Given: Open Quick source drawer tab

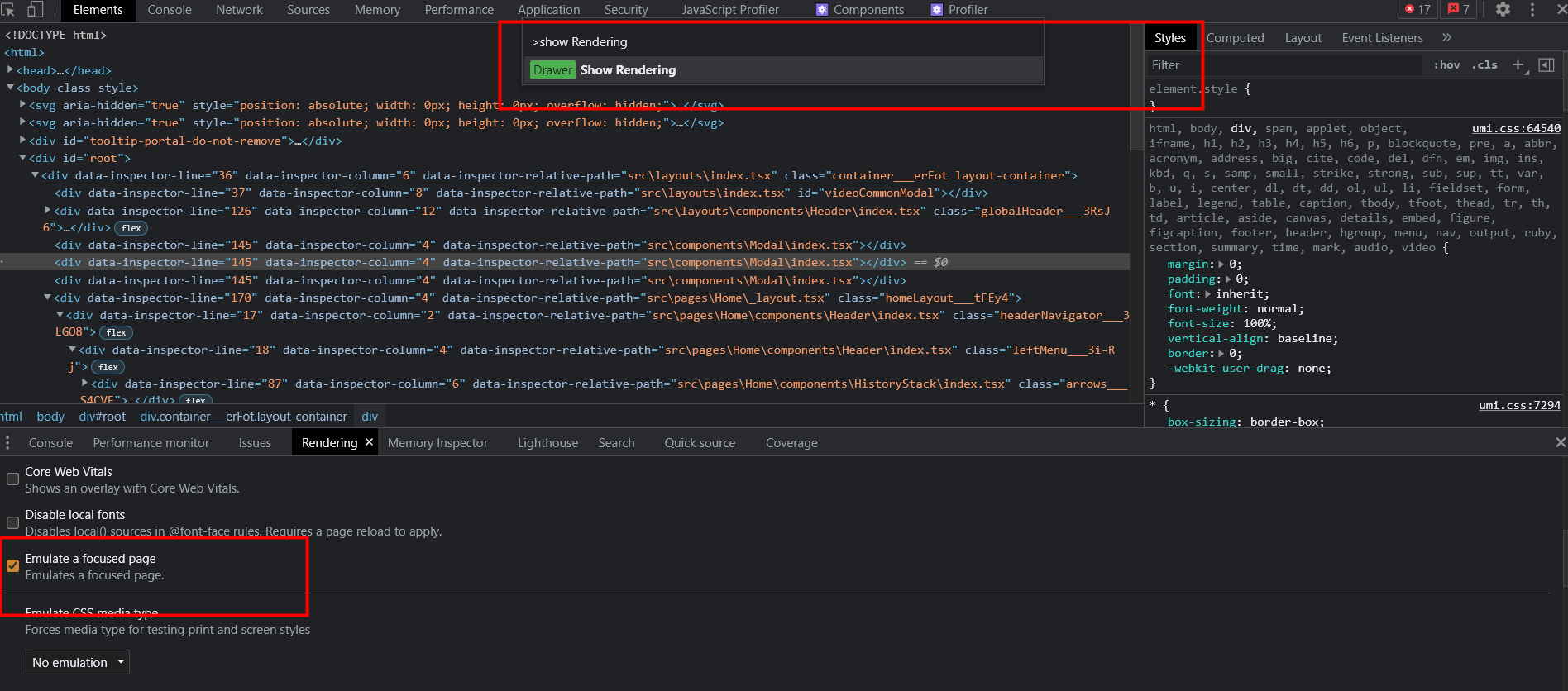Looking at the screenshot, I should 700,443.
